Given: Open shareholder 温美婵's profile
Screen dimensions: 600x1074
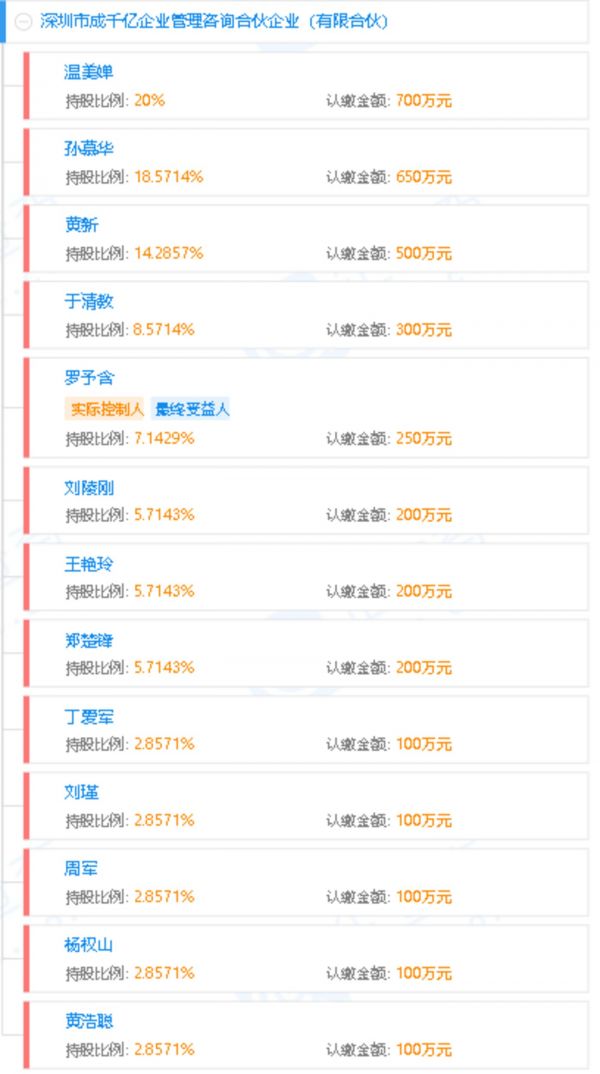Looking at the screenshot, I should (x=89, y=72).
